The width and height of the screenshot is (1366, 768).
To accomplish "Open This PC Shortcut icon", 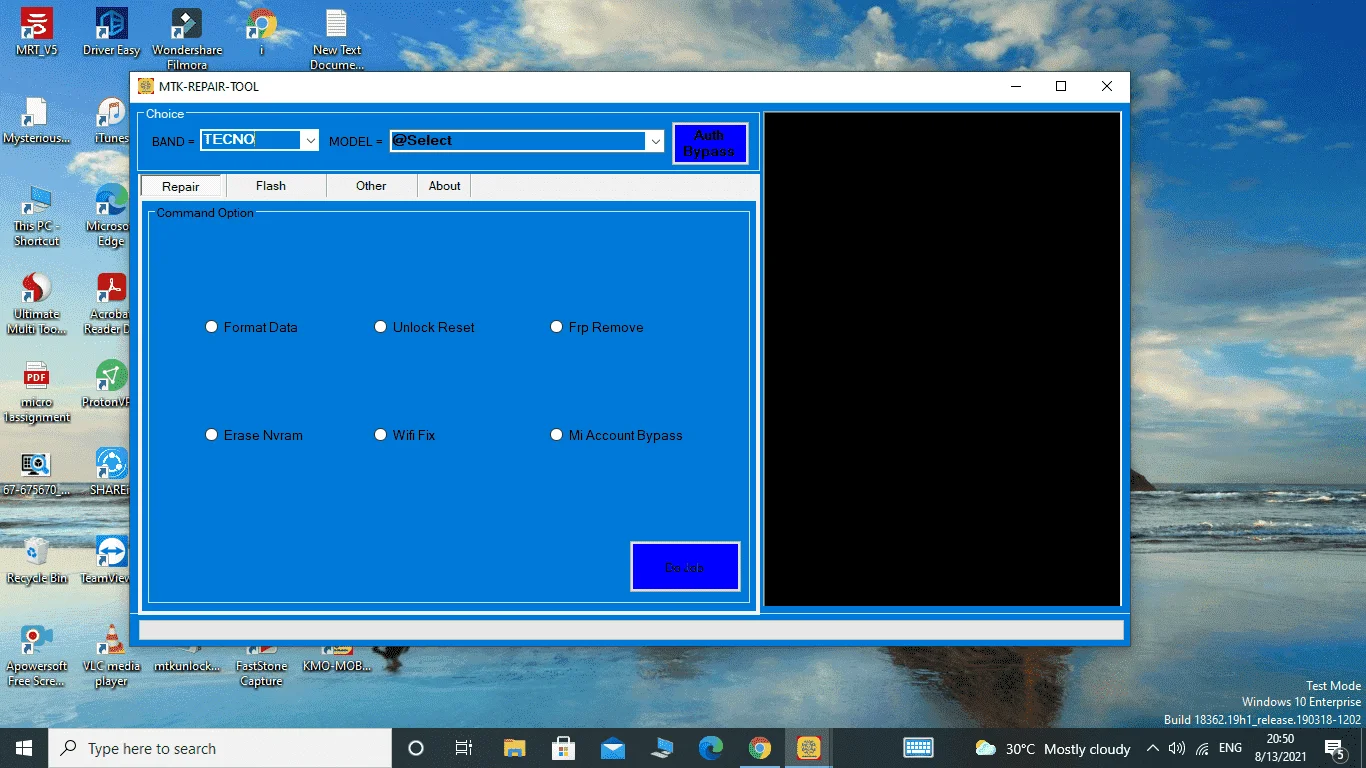I will (x=37, y=215).
